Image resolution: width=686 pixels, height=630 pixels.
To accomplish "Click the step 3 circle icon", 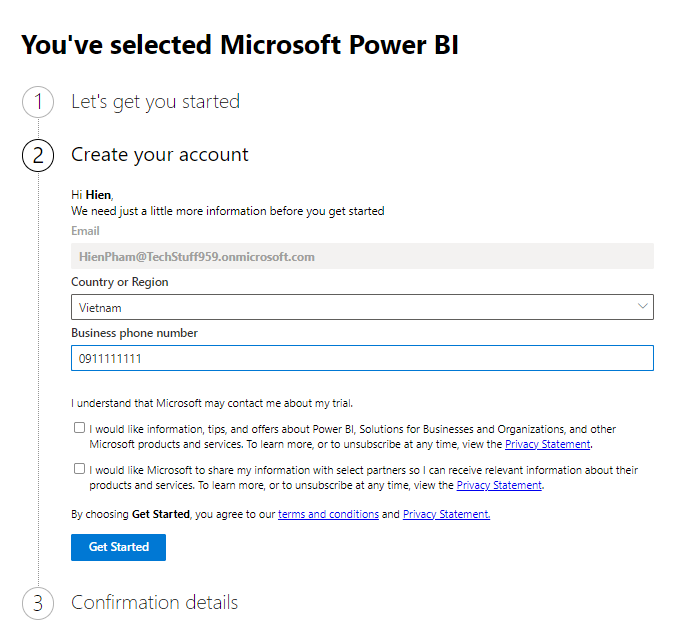I will [x=38, y=603].
